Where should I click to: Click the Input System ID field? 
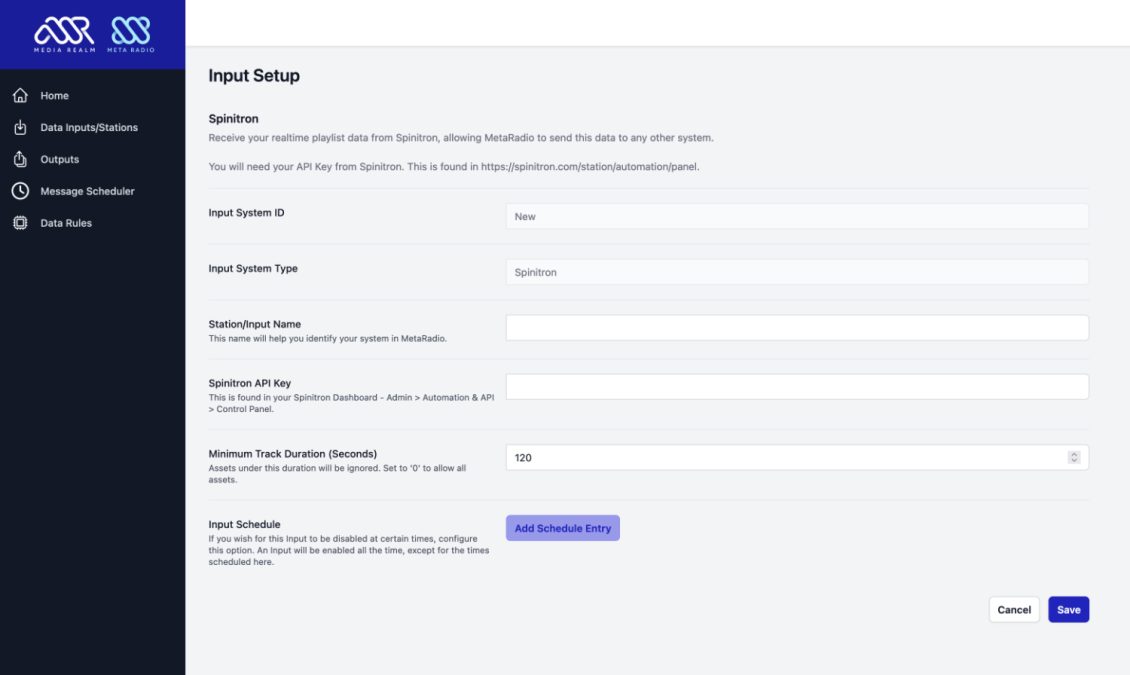point(796,216)
